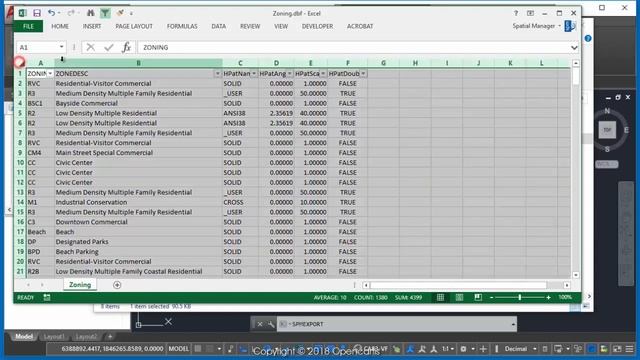This screenshot has height=360, width=640.
Task: Click the Save icon in Excel toolbar
Action: click(x=37, y=13)
